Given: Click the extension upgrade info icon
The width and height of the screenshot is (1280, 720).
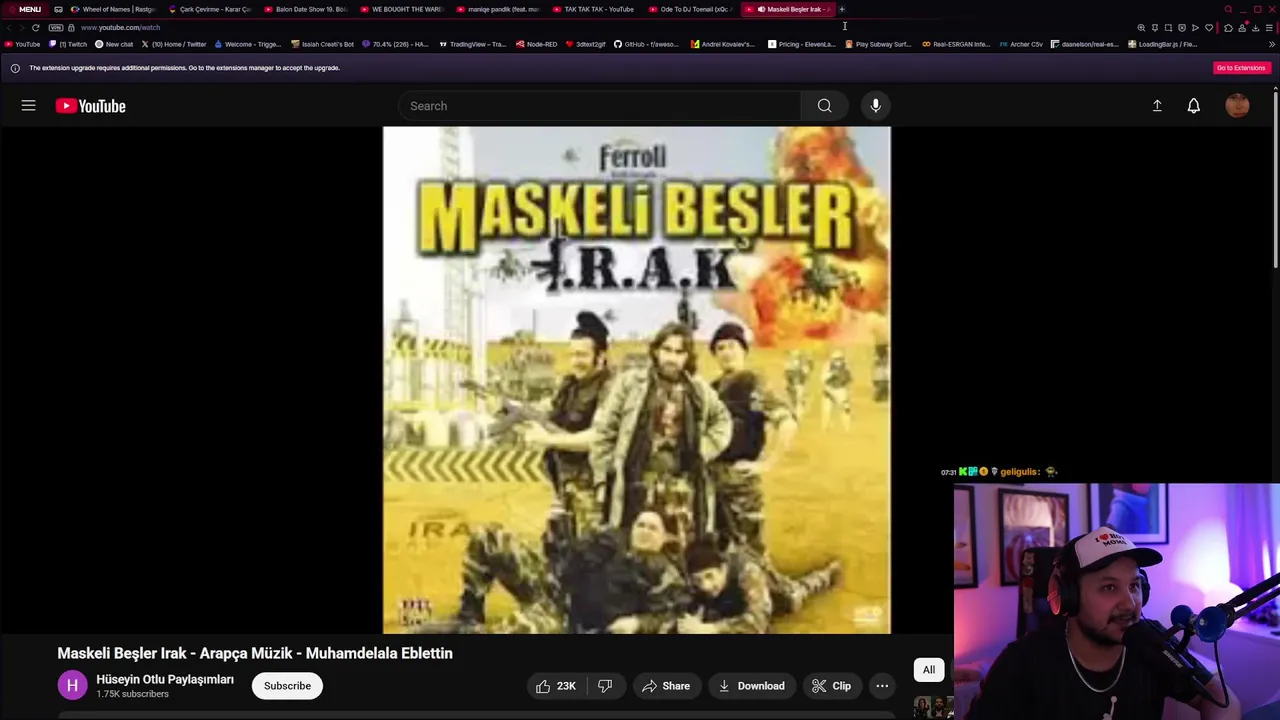Looking at the screenshot, I should 15,68.
